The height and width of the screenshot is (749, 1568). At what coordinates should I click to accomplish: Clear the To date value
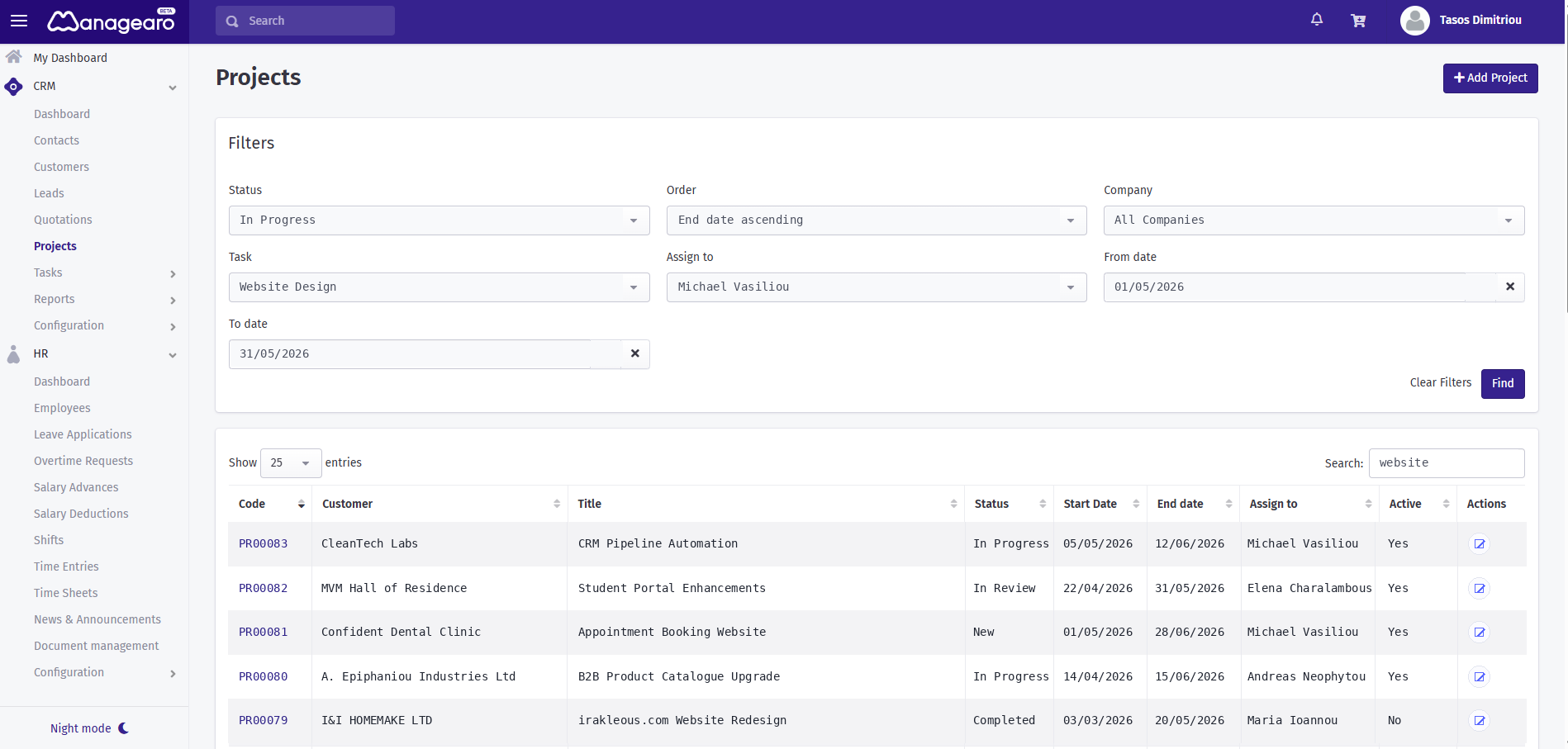[x=635, y=353]
